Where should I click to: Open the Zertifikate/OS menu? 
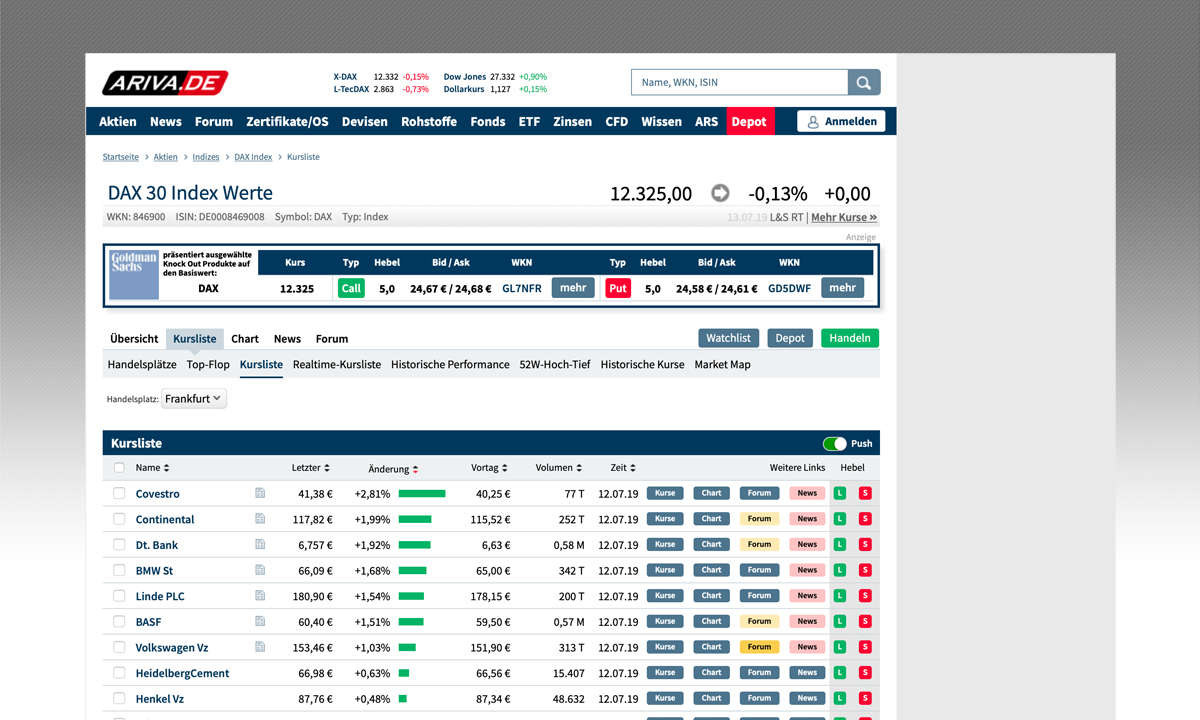tap(287, 121)
